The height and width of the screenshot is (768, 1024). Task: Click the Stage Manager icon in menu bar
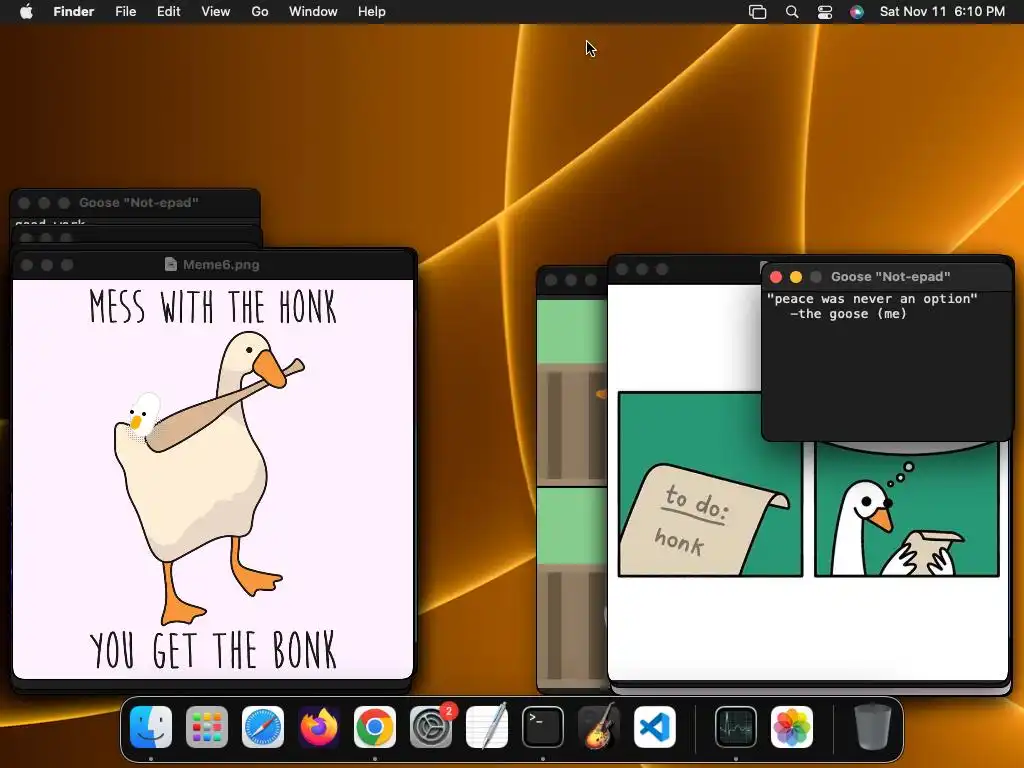coord(757,12)
